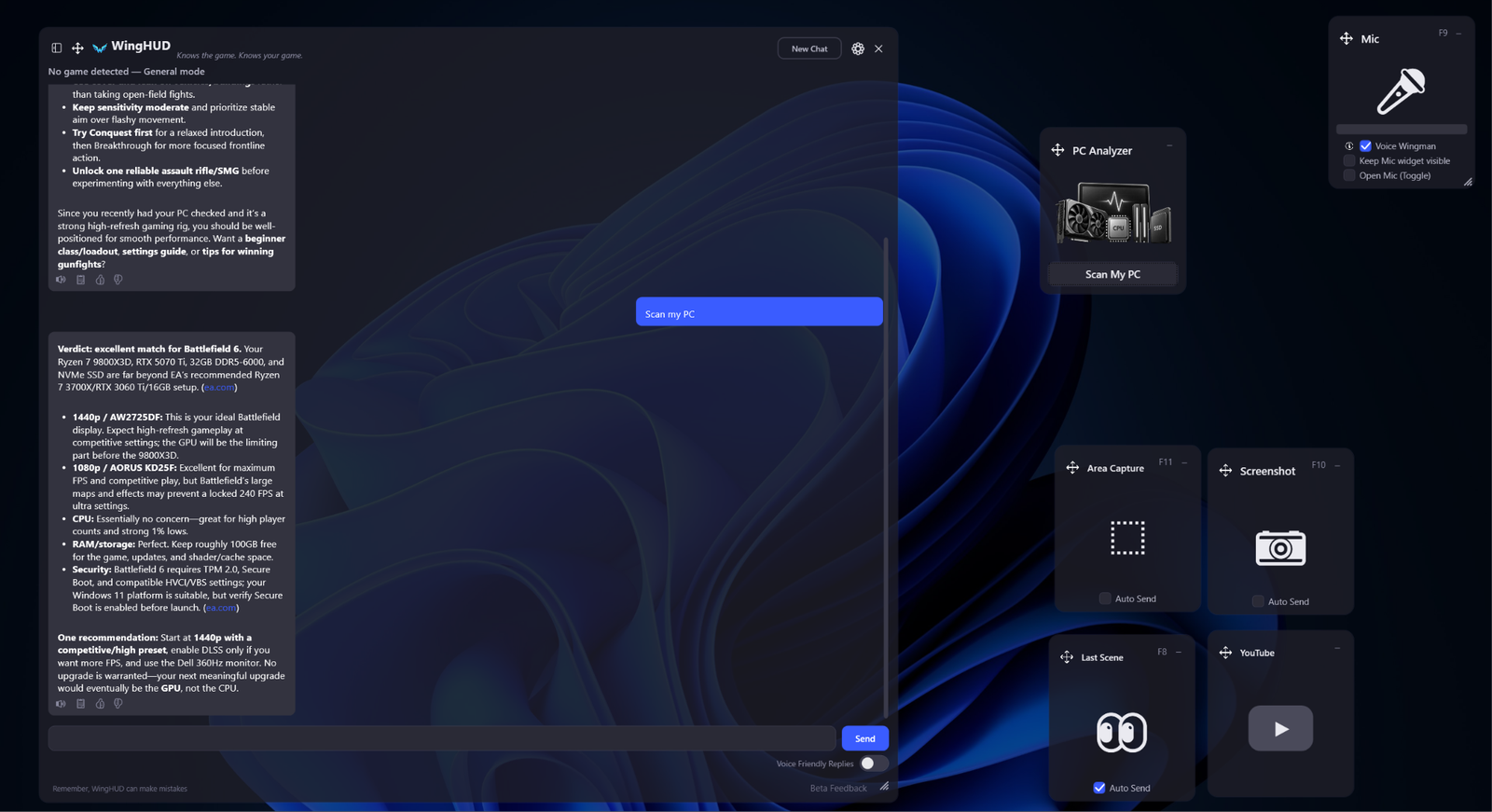Disable Auto Send in Last Scene widget
The width and height of the screenshot is (1492, 812).
coord(1099,788)
